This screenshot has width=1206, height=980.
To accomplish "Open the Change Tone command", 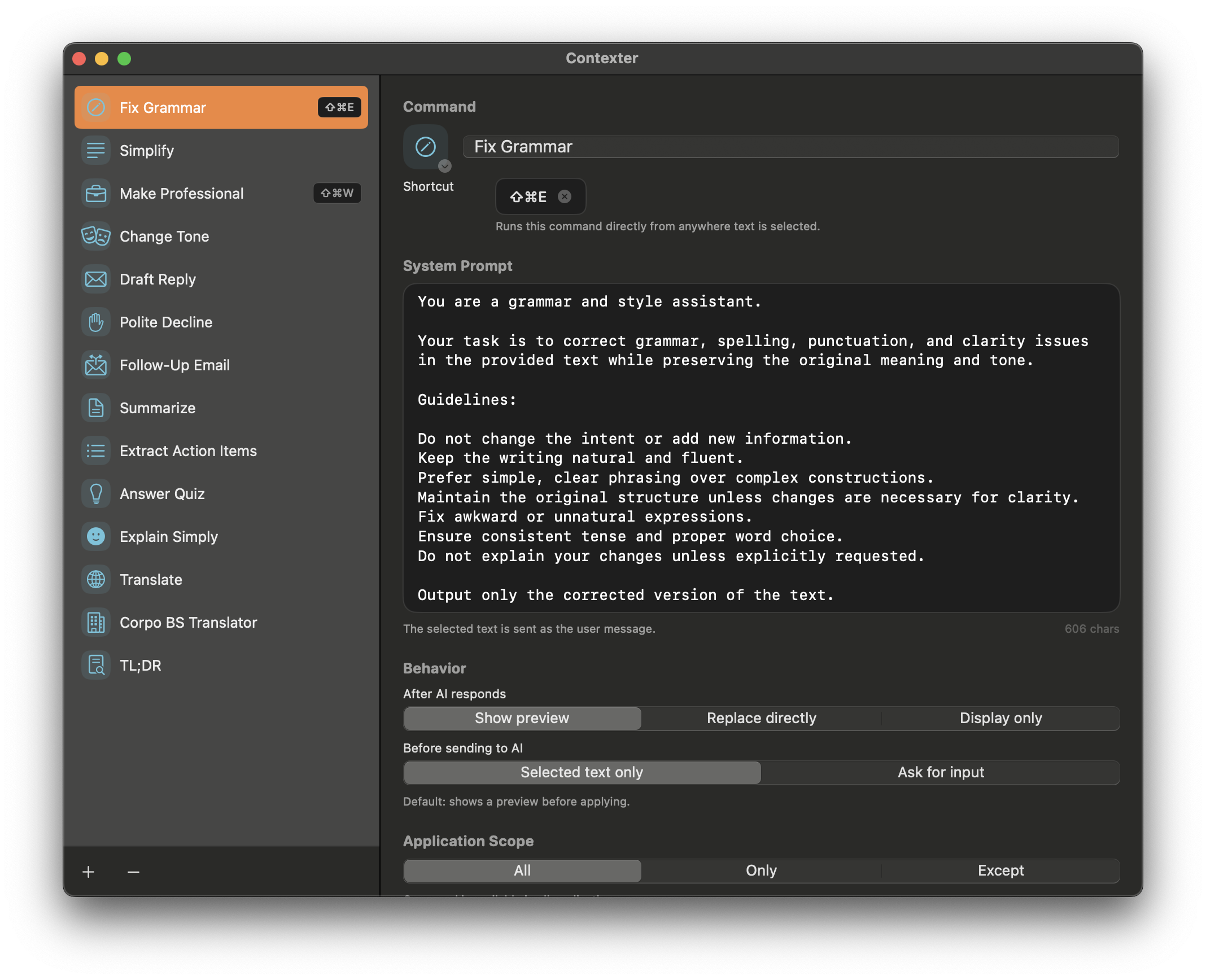I will [221, 236].
